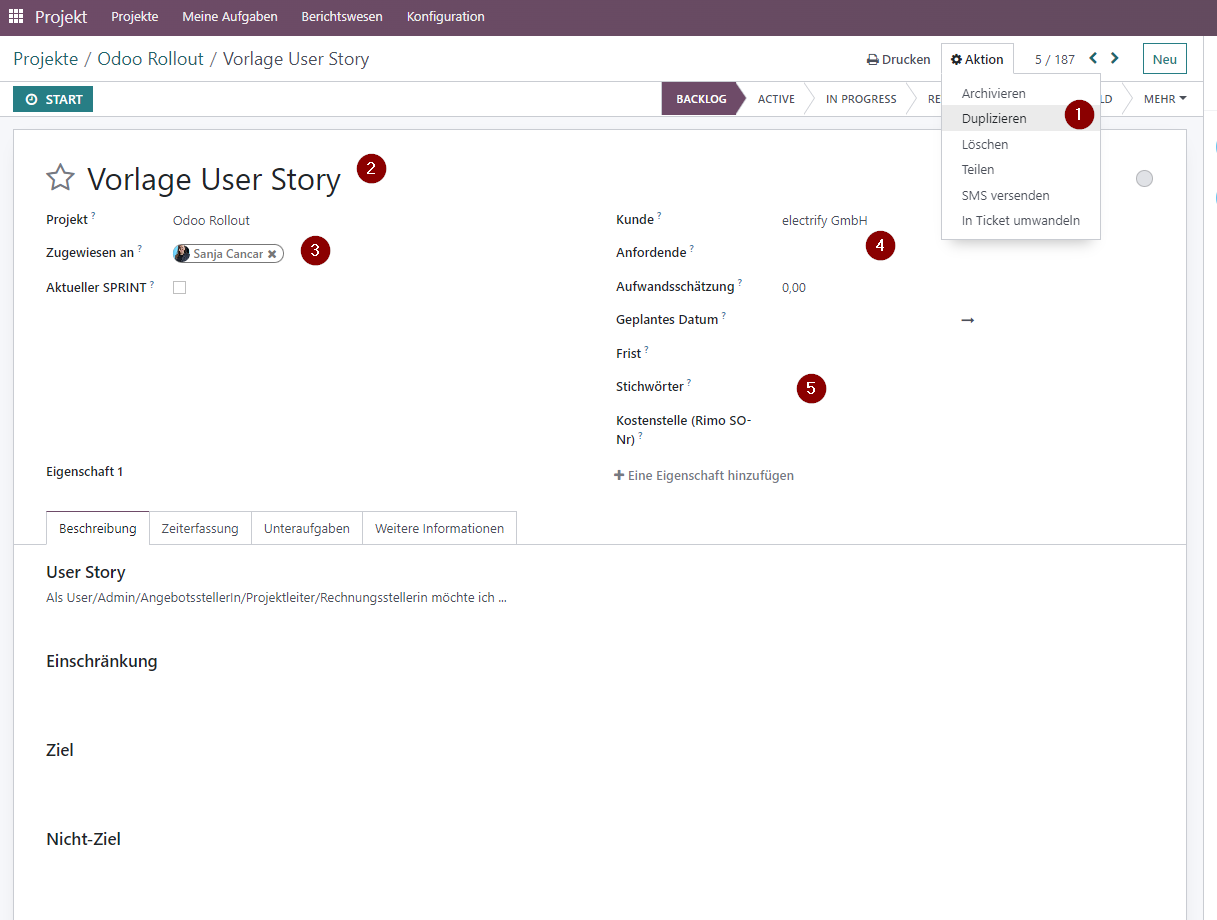Click the User Story heading
The width and height of the screenshot is (1217, 920).
point(86,572)
